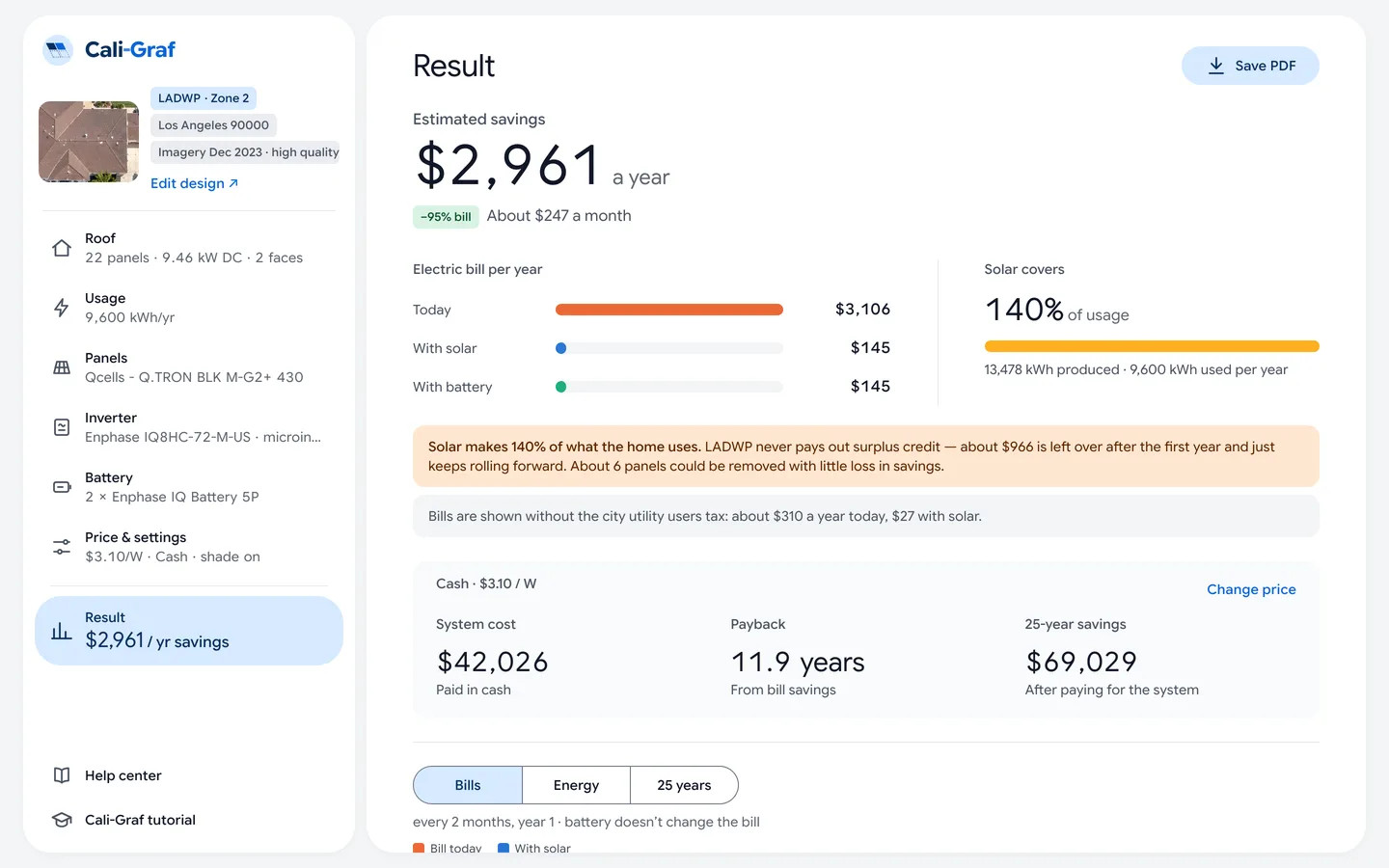This screenshot has height=868, width=1389.
Task: Select '2 × Enphase IQ Battery 5P' text
Action: (x=172, y=497)
